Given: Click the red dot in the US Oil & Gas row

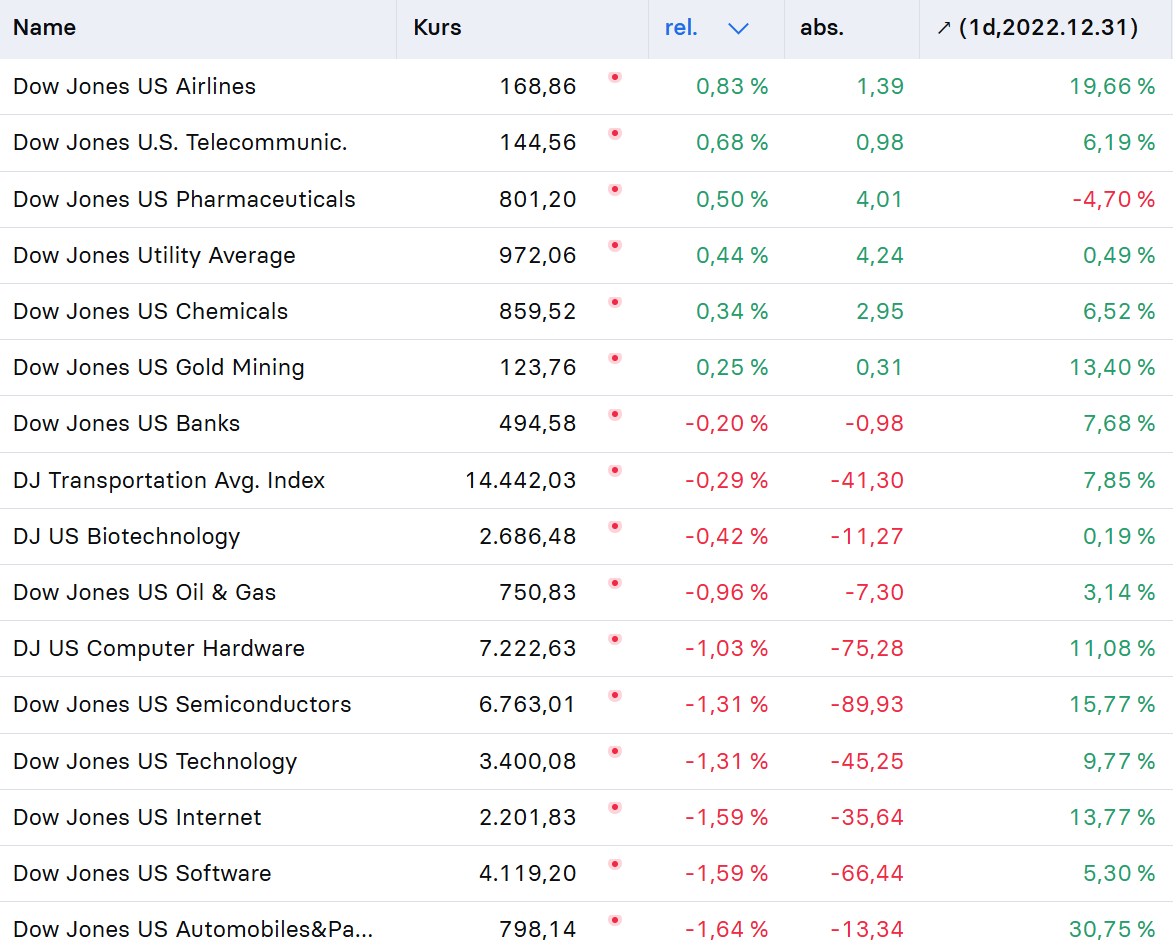Looking at the screenshot, I should [615, 583].
